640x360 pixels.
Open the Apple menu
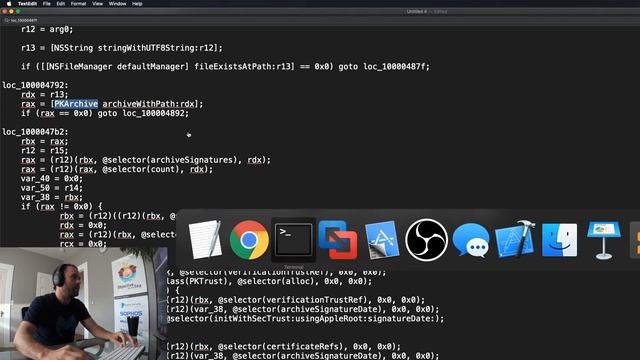9,4
